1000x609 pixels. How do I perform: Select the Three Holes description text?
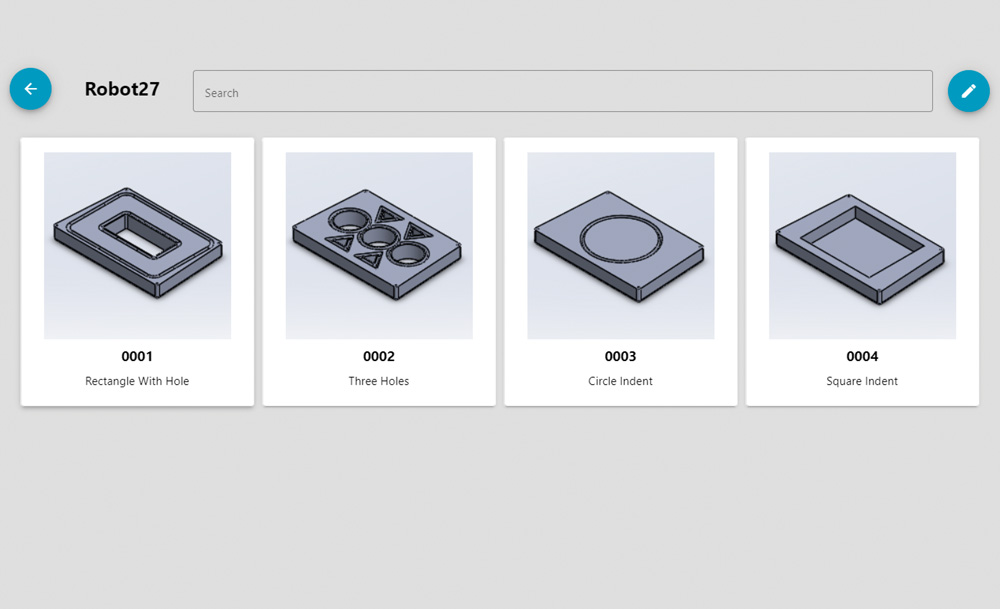pos(378,381)
